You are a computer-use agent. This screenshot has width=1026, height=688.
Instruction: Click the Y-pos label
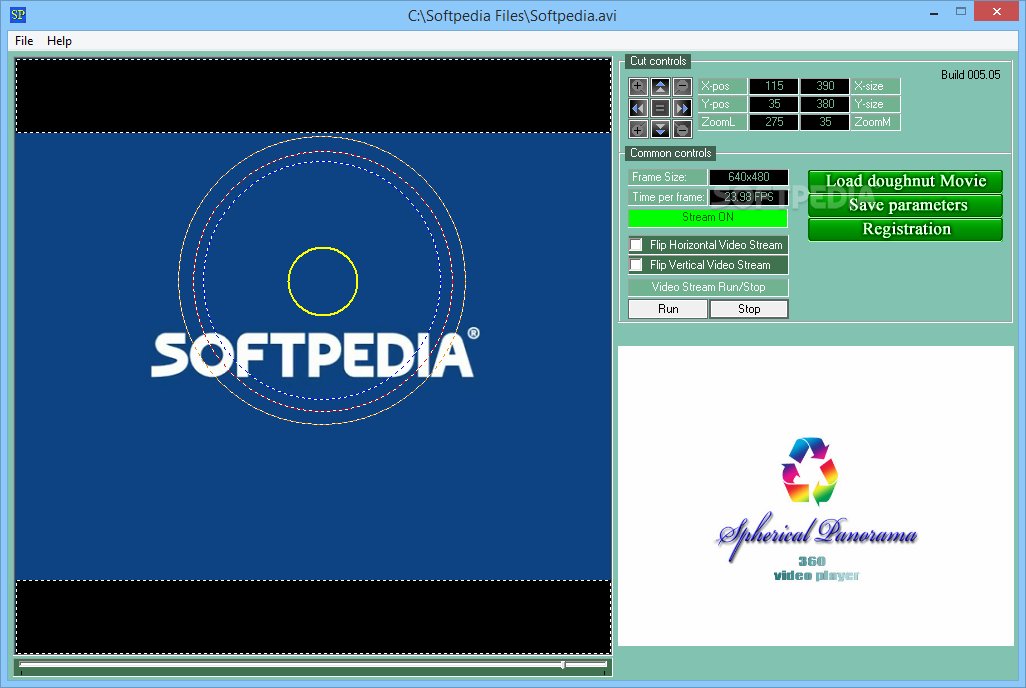tap(722, 104)
